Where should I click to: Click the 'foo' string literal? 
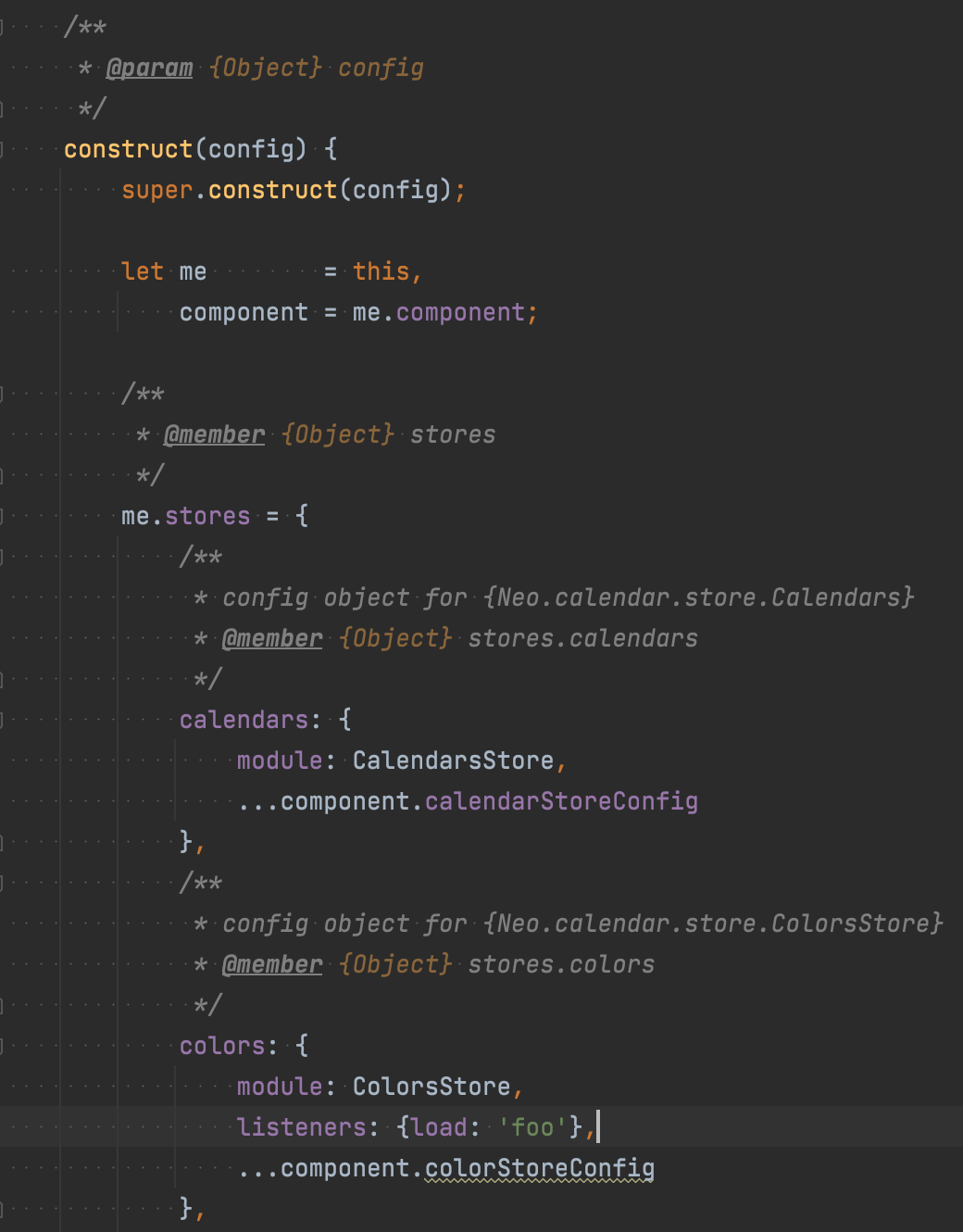(x=532, y=1127)
